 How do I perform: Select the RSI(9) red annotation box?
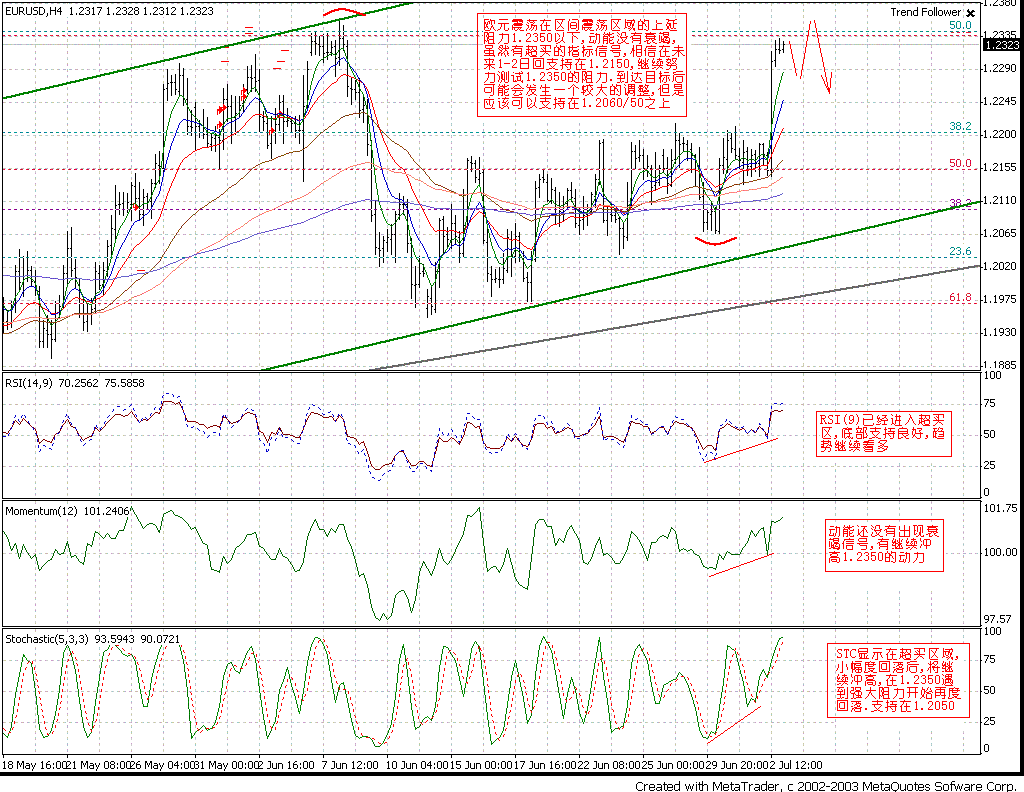pyautogui.click(x=884, y=434)
